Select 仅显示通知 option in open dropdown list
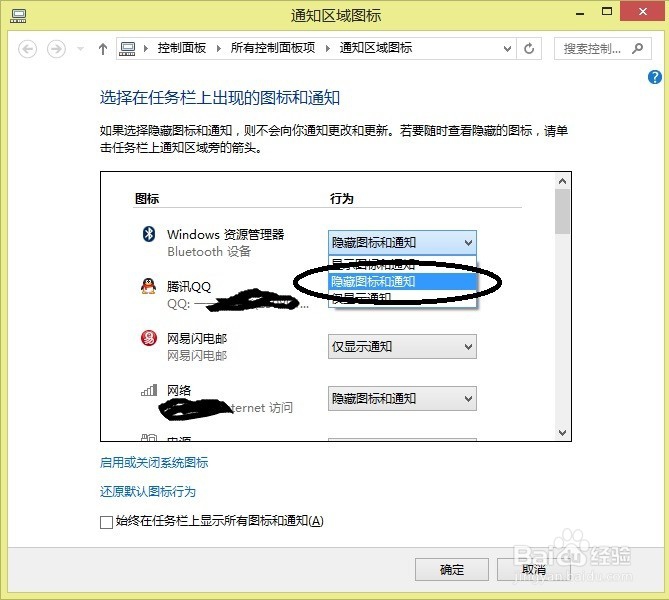669x600 pixels. click(x=403, y=297)
